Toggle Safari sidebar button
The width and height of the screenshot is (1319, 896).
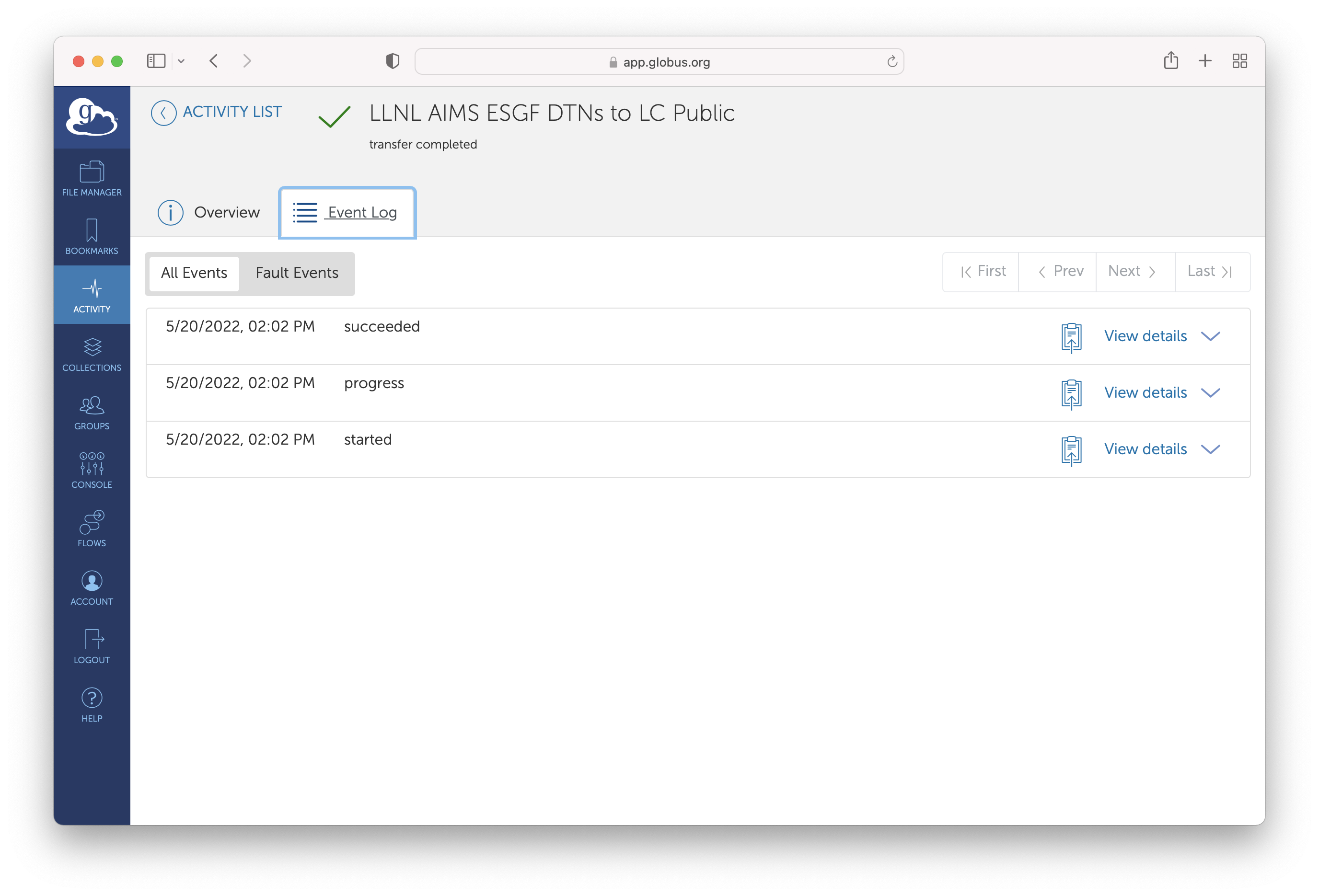point(156,61)
